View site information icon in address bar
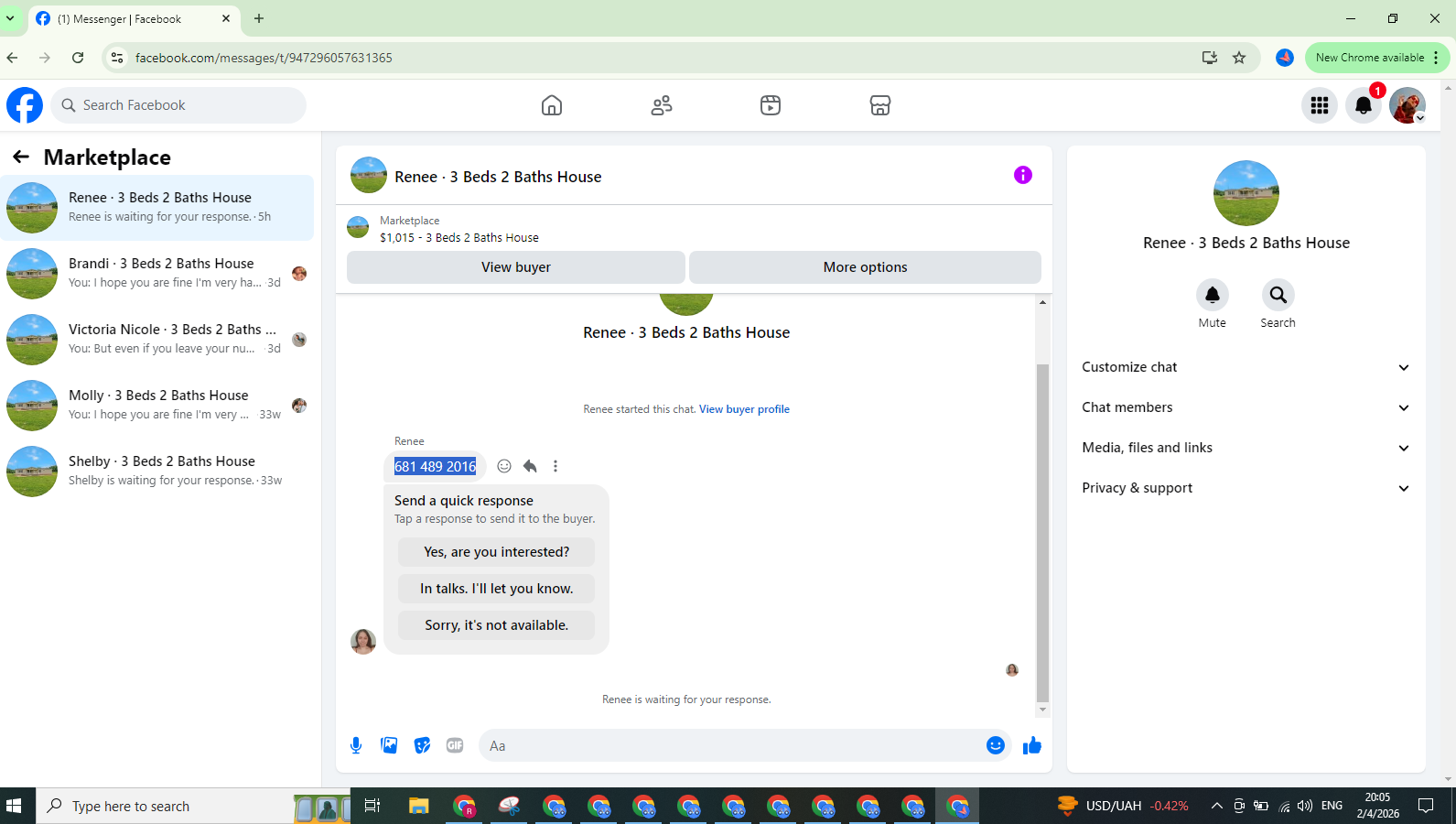 point(117,58)
